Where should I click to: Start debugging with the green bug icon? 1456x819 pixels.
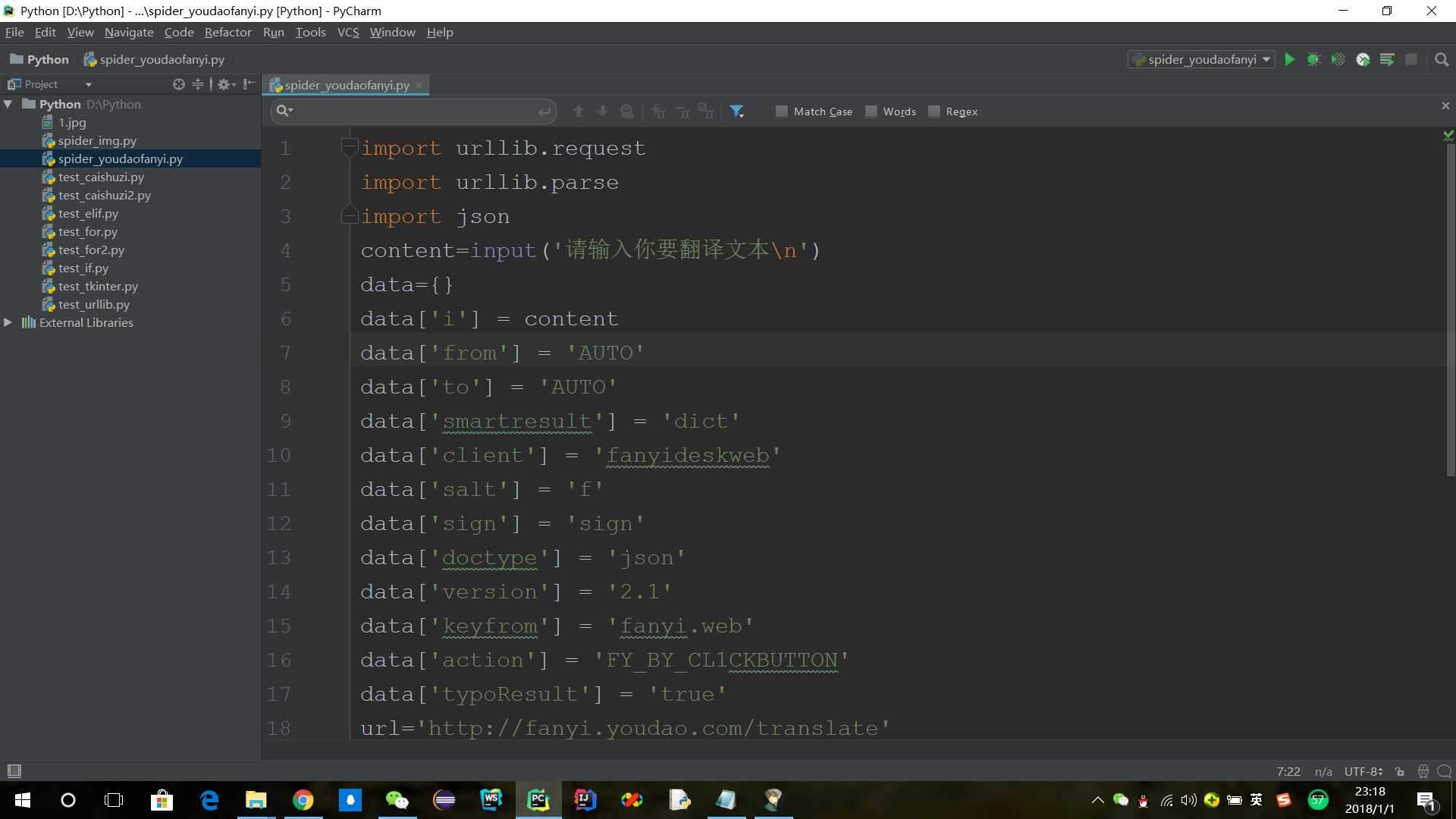pos(1313,59)
